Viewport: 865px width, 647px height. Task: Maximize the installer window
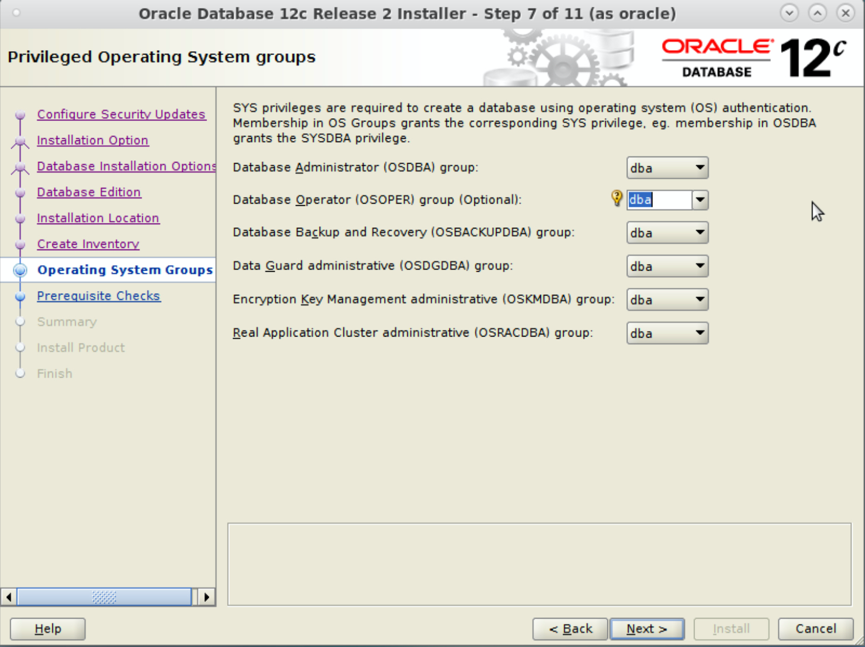pos(817,13)
